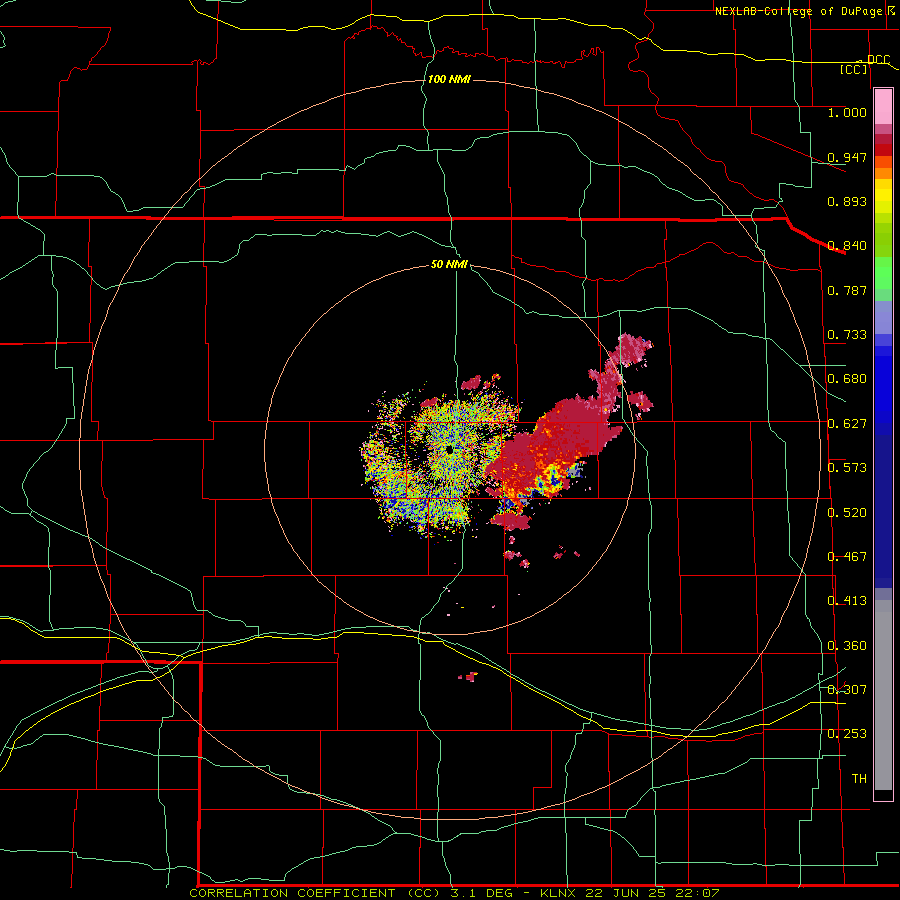Click the 50 NMI range ring label
900x900 pixels.
pos(449,264)
